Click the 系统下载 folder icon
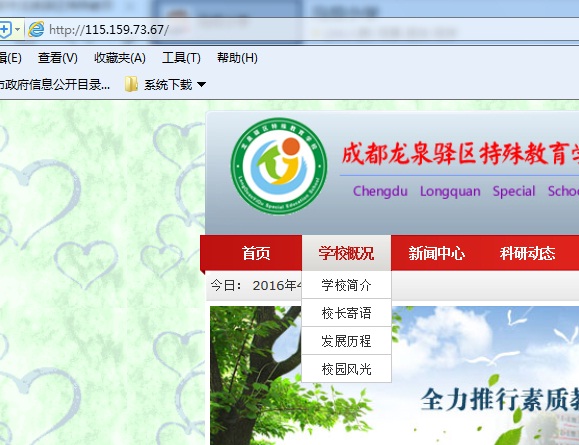This screenshot has height=445, width=579. click(x=131, y=84)
